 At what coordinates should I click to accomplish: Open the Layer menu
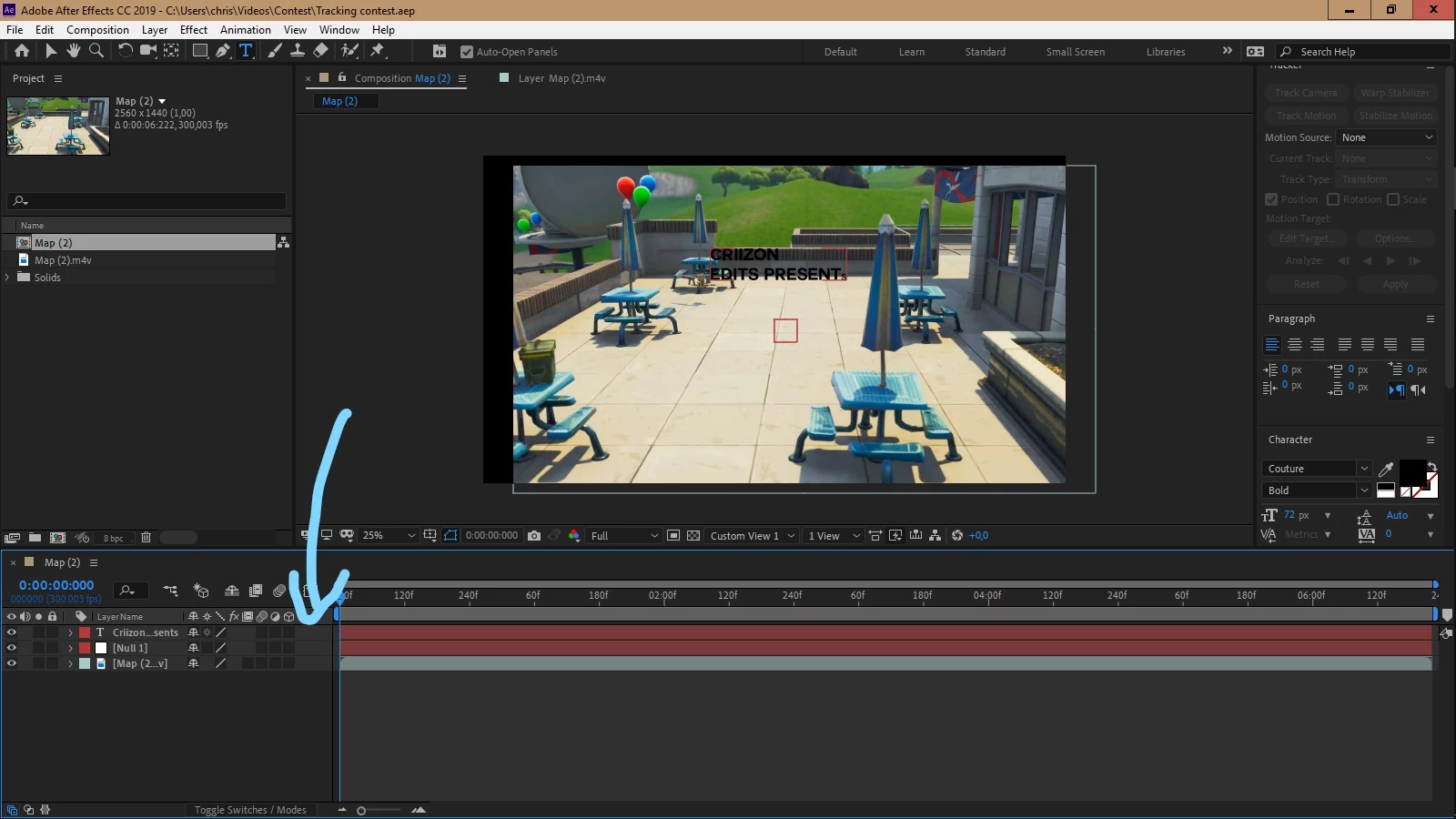pyautogui.click(x=155, y=30)
